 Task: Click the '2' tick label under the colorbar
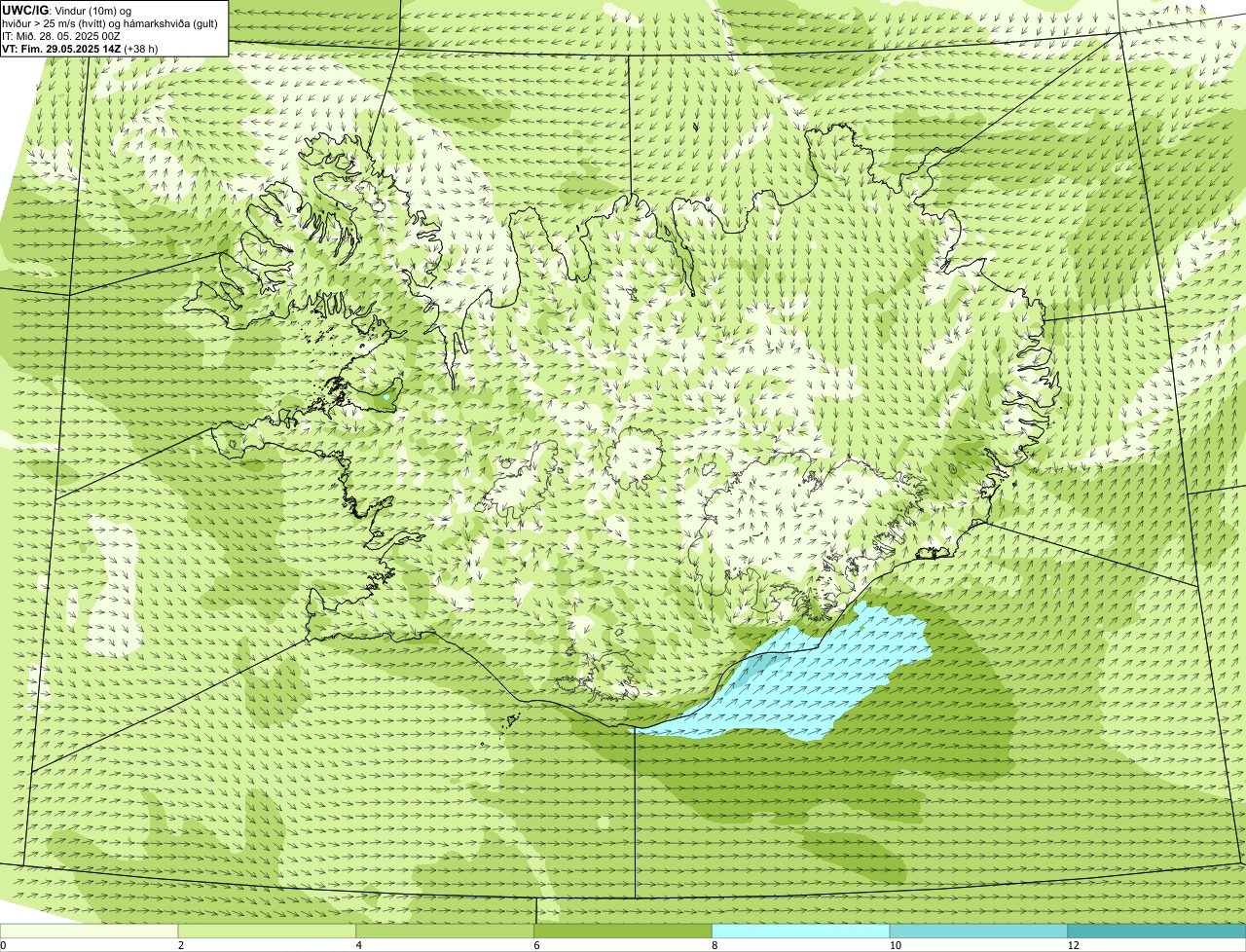coord(180,945)
